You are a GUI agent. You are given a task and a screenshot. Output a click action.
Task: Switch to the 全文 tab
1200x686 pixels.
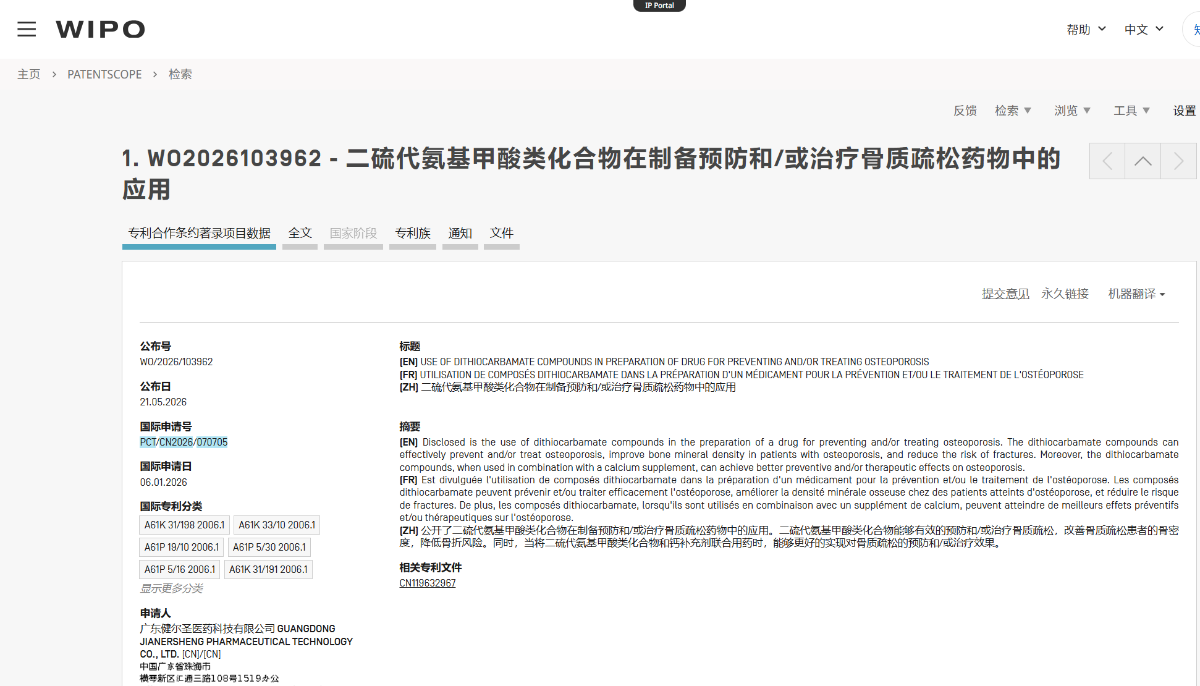pos(300,234)
